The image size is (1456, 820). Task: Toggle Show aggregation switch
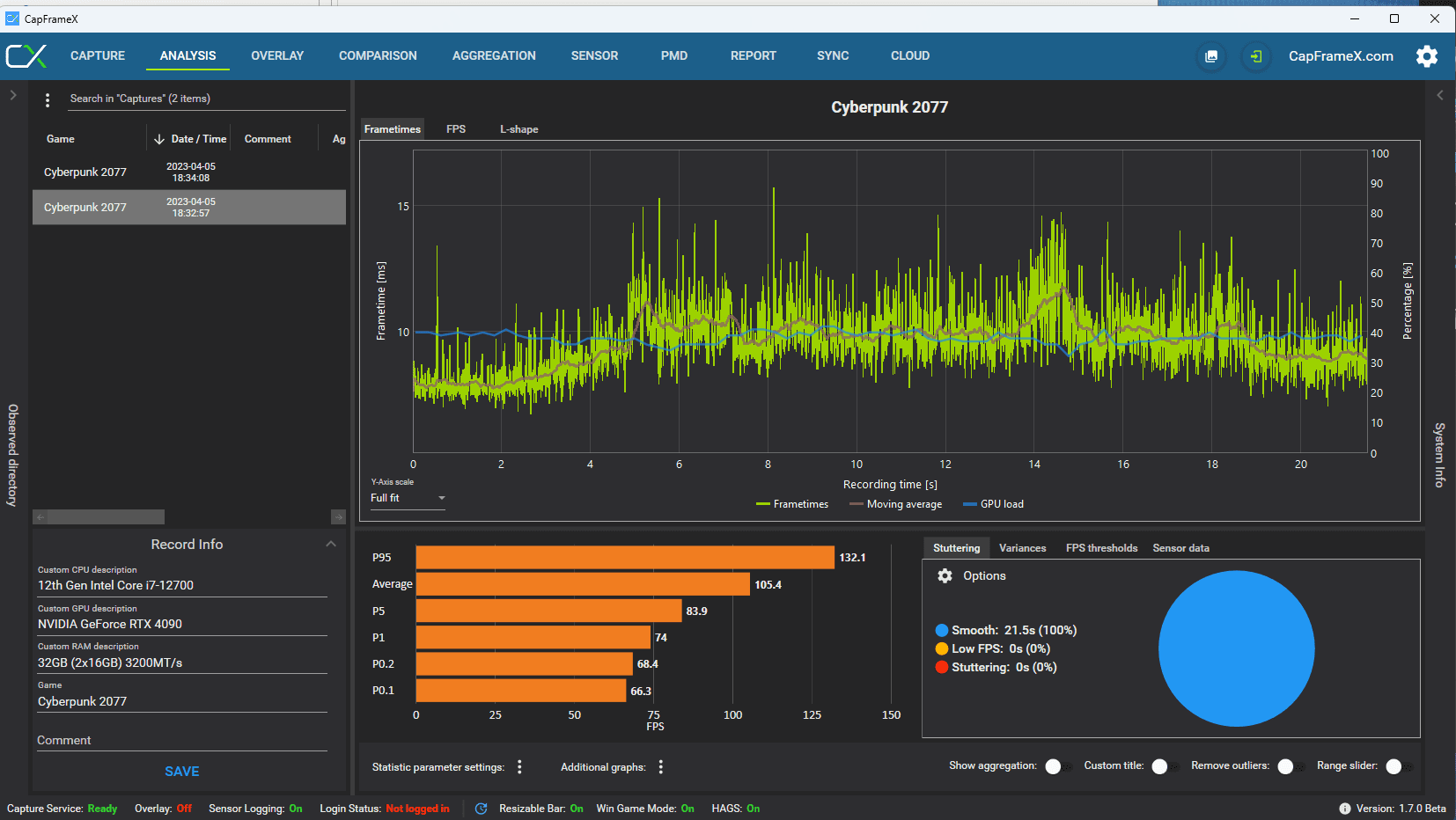pyautogui.click(x=1058, y=766)
